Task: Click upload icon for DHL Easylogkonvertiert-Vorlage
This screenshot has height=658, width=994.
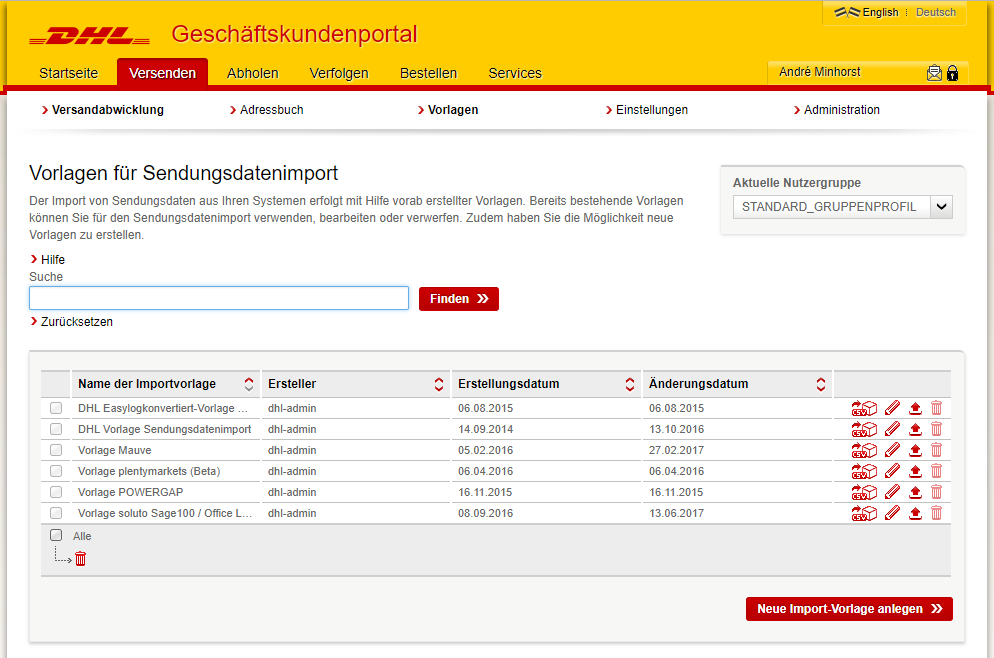Action: pos(915,408)
